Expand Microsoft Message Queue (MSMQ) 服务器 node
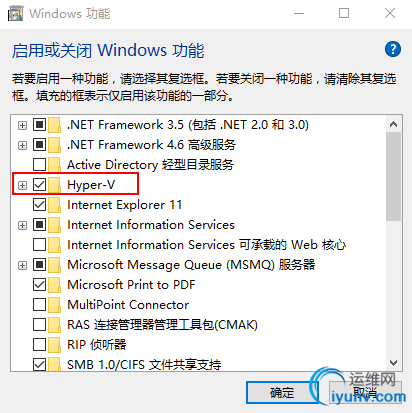The height and width of the screenshot is (413, 412). click(x=22, y=265)
